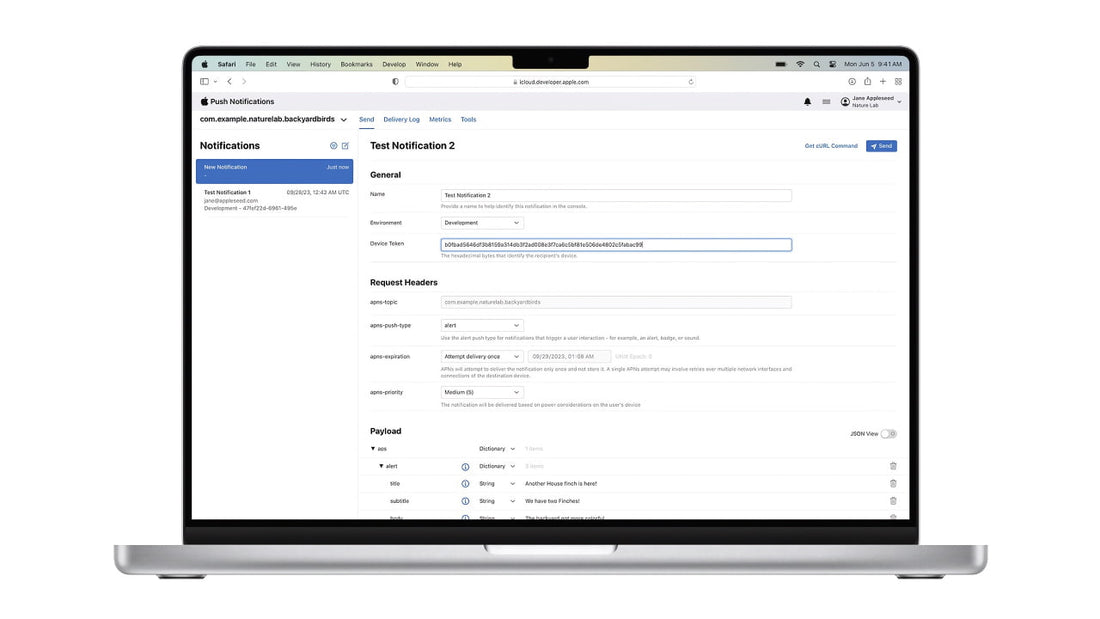The height and width of the screenshot is (619, 1100).
Task: Click the privacy shield icon beside the address bar
Action: (x=395, y=81)
